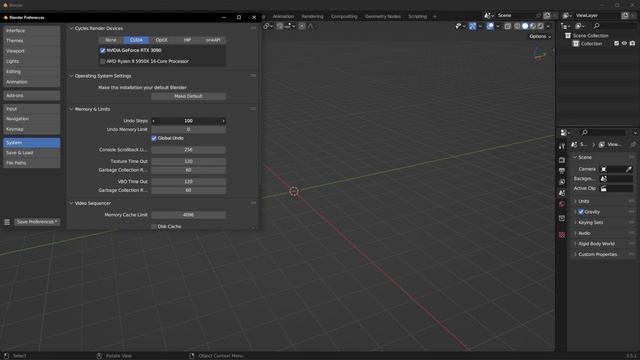Open the viewport Options dropdown
The image size is (640, 360).
click(540, 37)
